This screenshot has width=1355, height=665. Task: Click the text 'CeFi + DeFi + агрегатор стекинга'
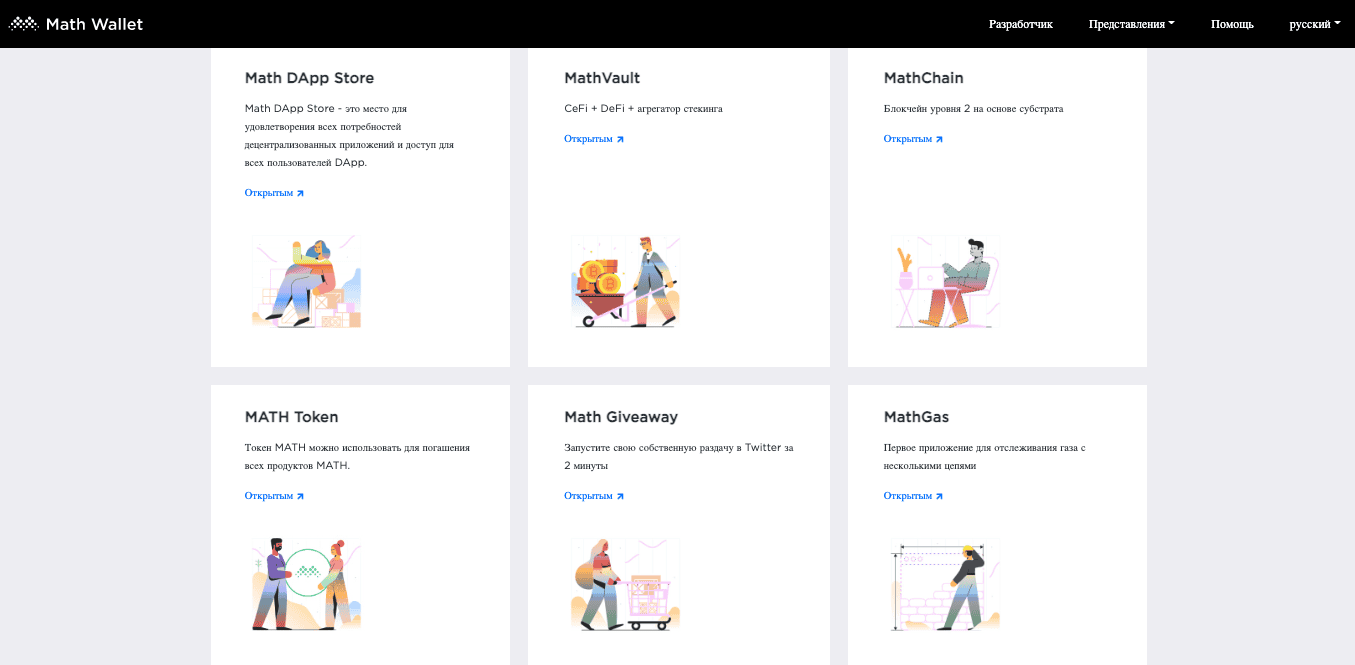pyautogui.click(x=643, y=109)
